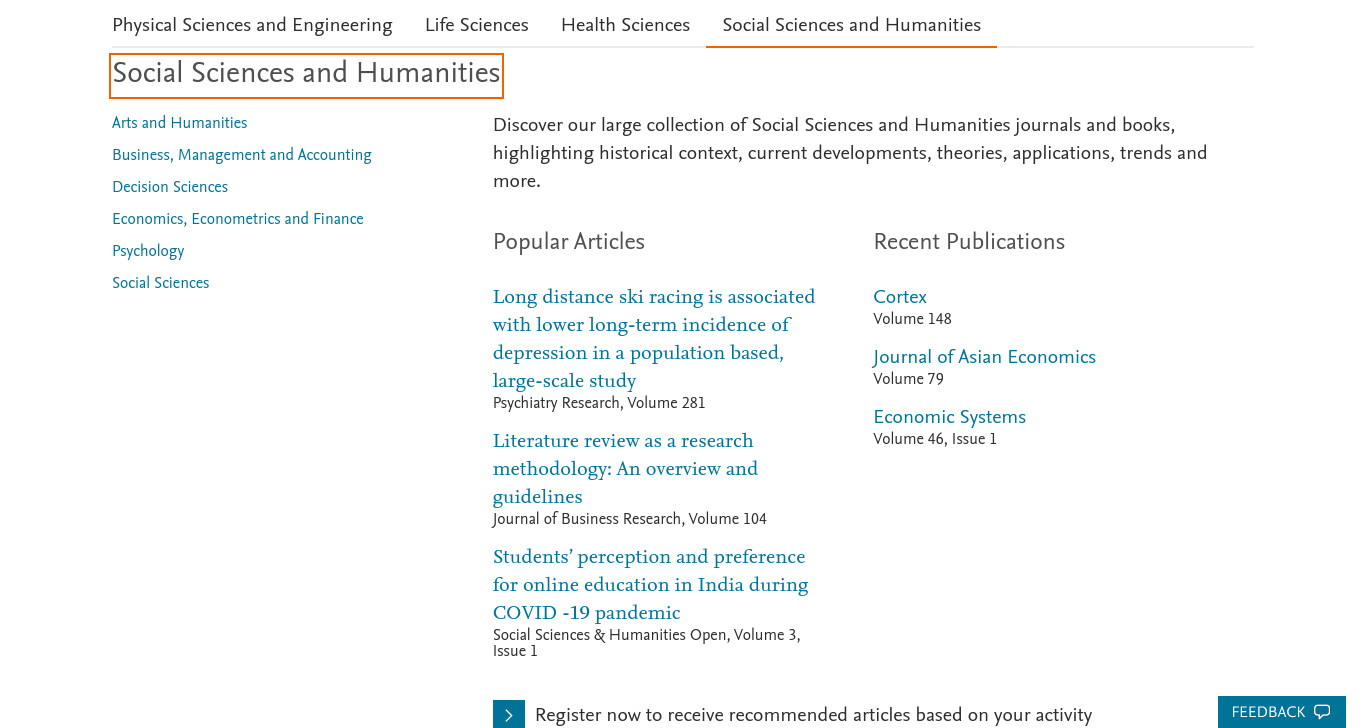
Task: View Journal of Asian Economics
Action: tap(984, 357)
